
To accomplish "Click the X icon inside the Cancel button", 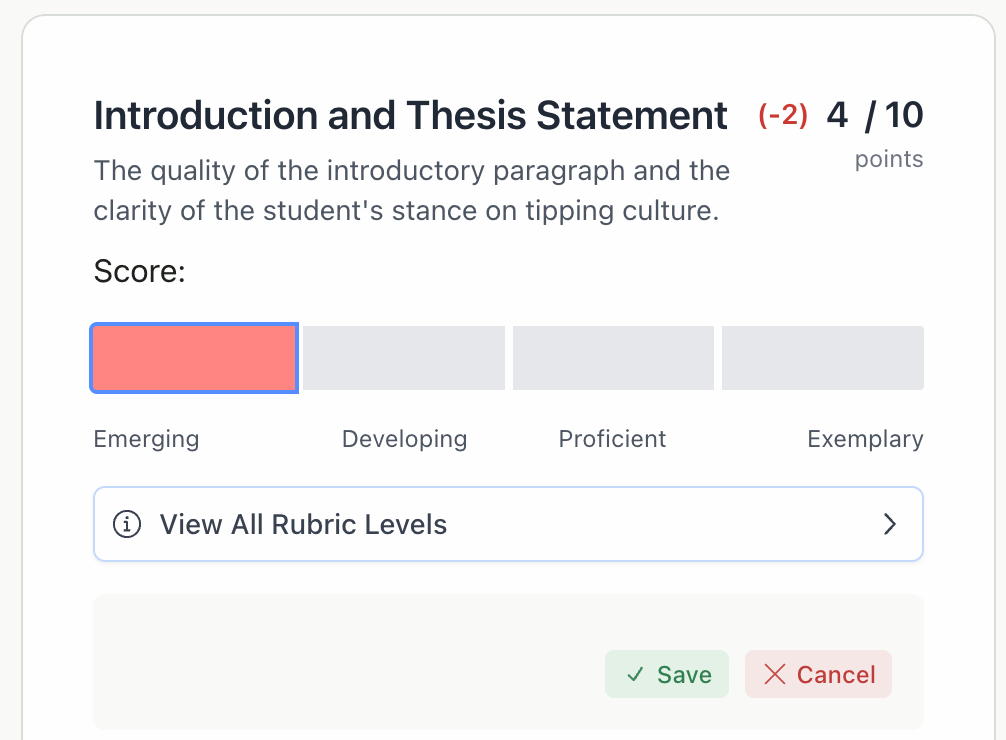I will [x=775, y=674].
